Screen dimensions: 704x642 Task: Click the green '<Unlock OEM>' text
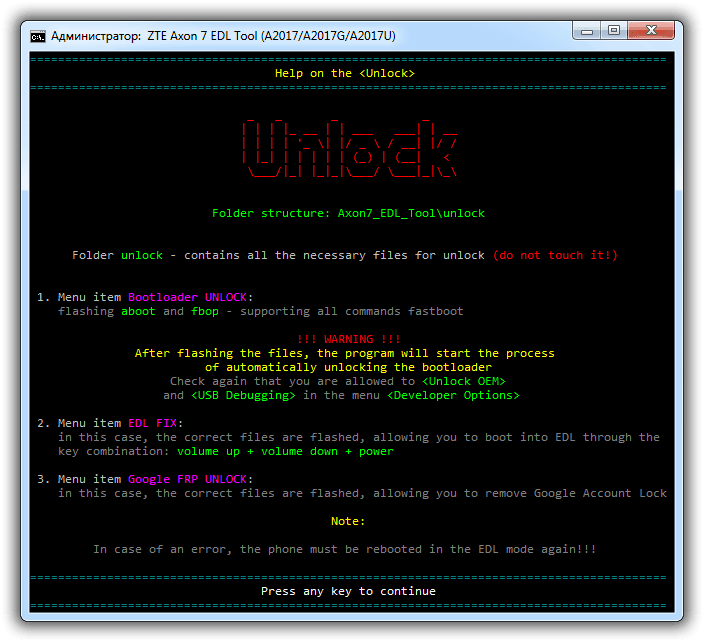tap(464, 381)
